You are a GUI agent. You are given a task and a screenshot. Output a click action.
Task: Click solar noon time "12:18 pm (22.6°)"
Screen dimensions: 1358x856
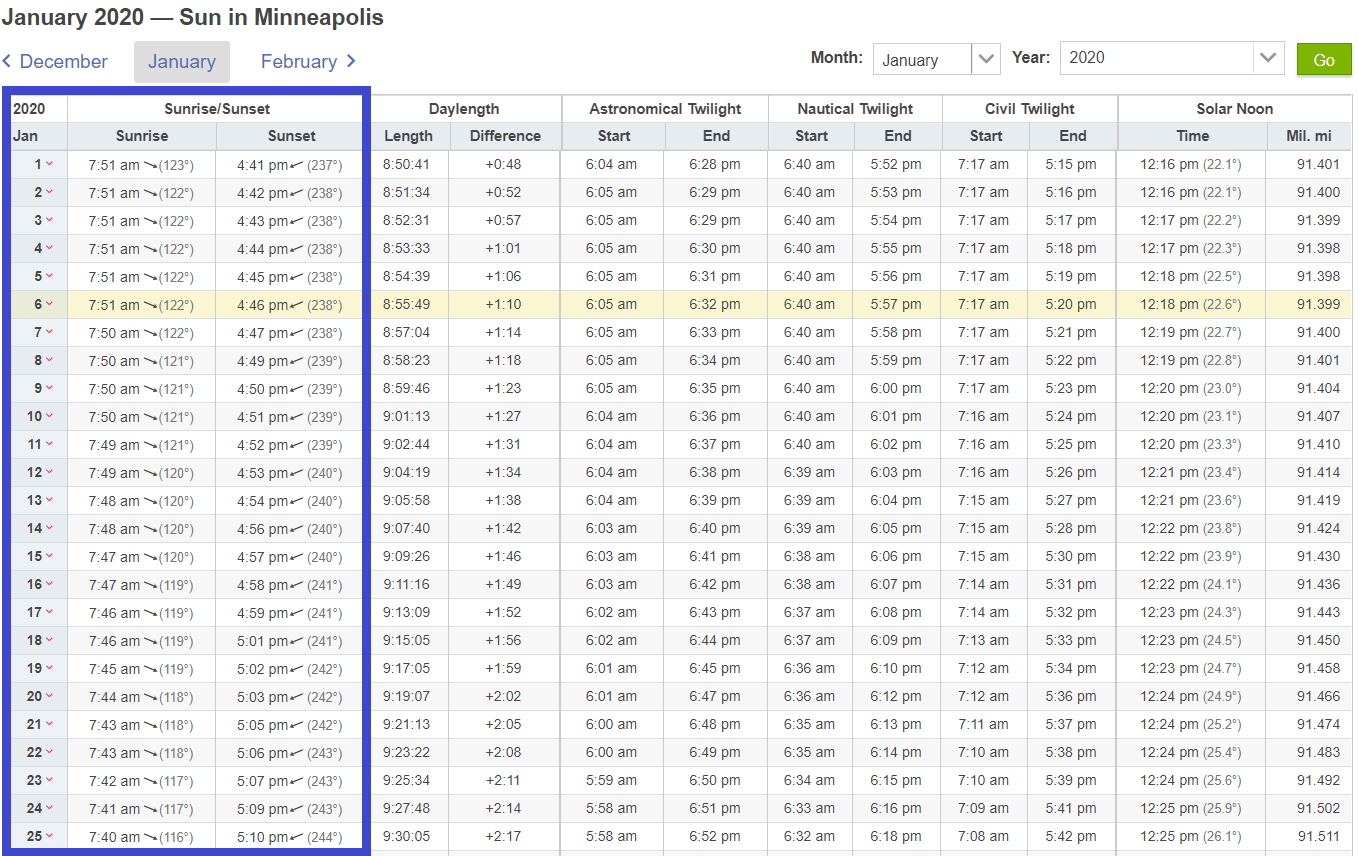pyautogui.click(x=1190, y=304)
